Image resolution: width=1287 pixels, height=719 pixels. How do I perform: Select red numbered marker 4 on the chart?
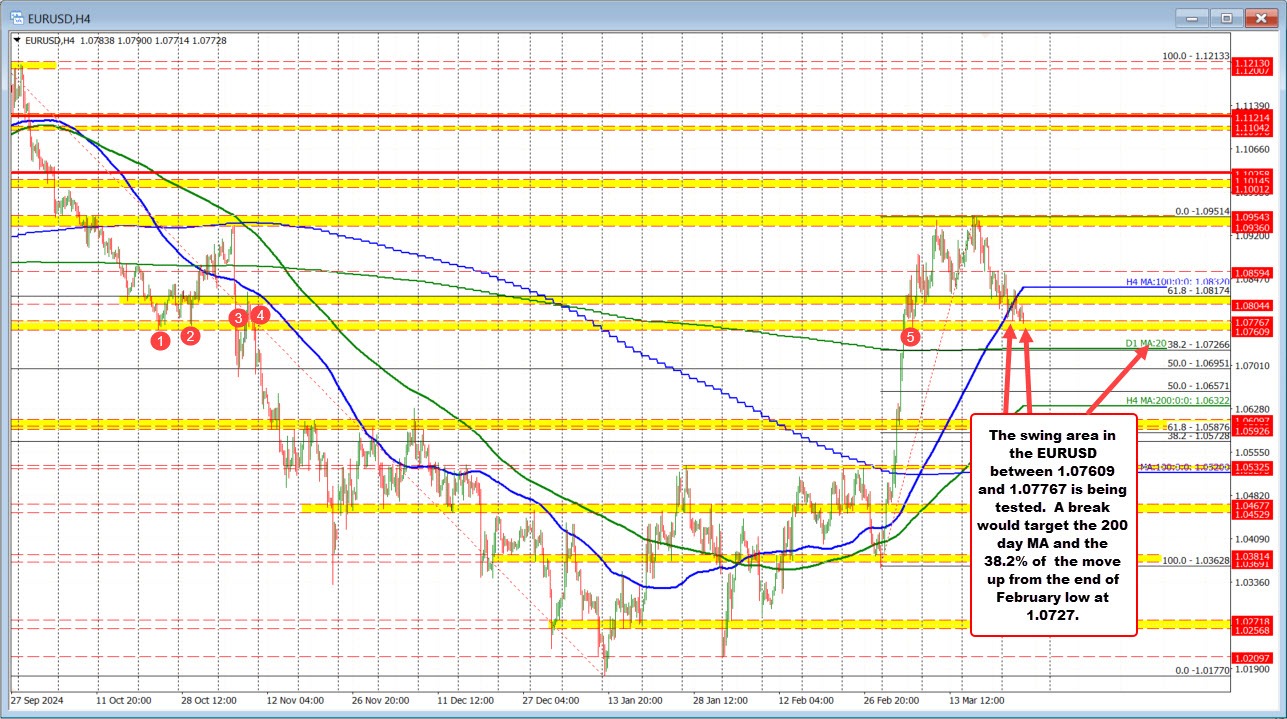(258, 314)
